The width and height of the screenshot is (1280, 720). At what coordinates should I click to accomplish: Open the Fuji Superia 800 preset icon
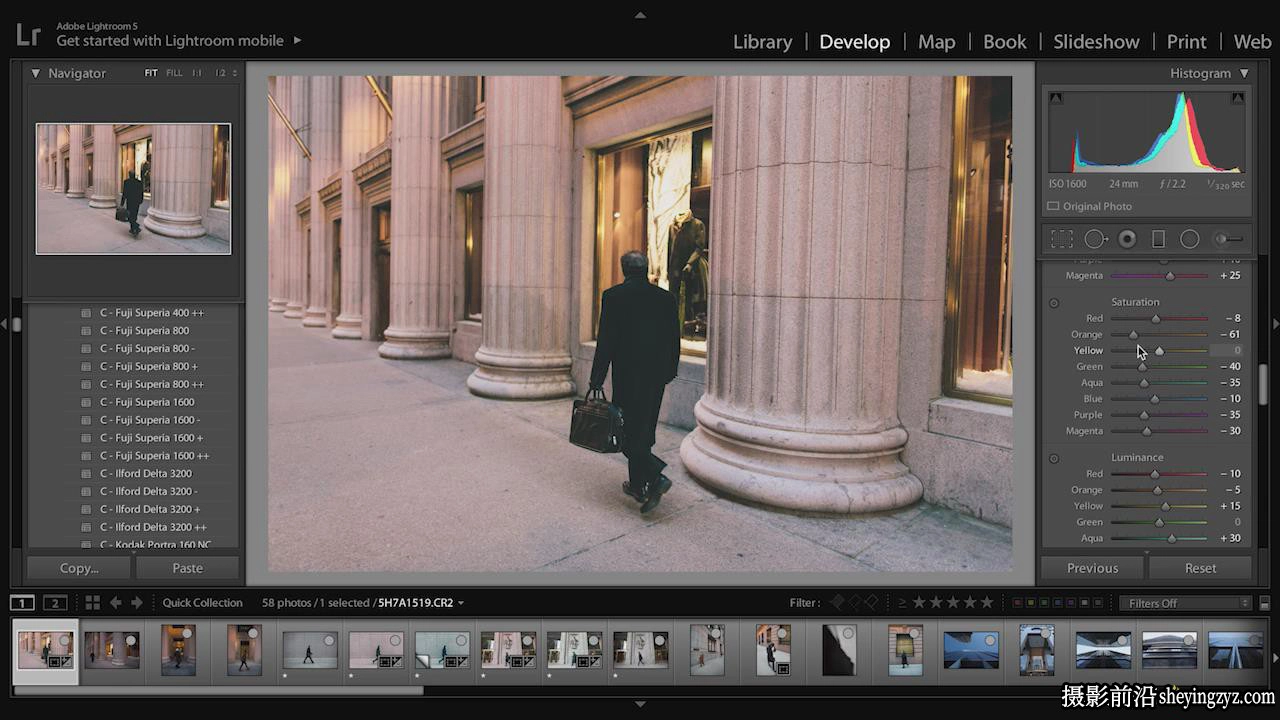pyautogui.click(x=86, y=331)
